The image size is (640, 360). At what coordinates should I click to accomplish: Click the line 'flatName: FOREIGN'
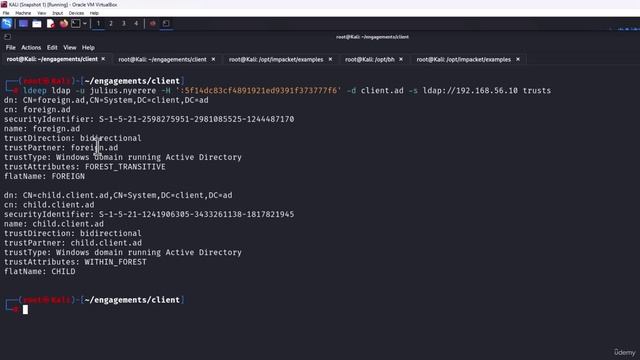[44, 176]
